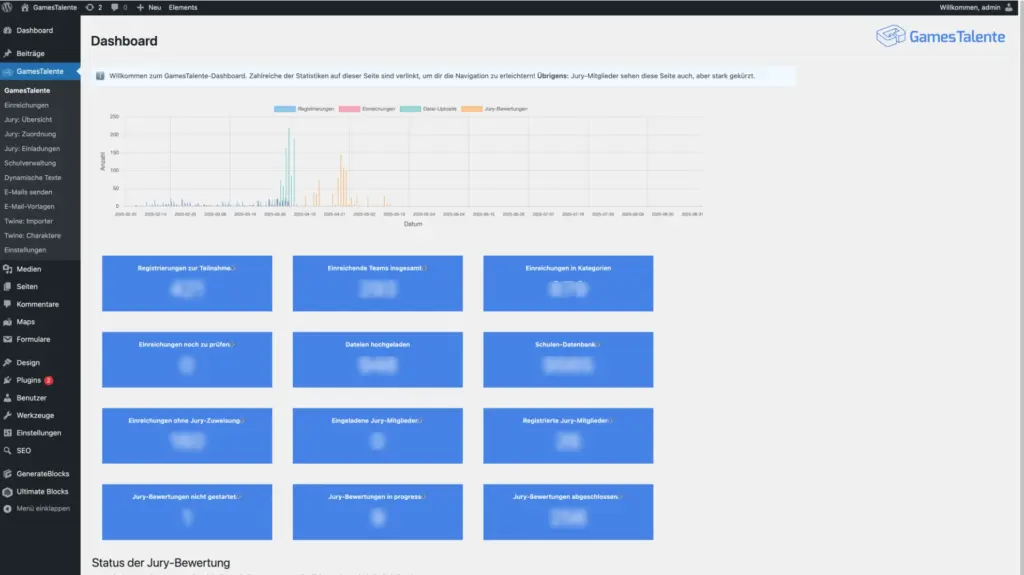Image resolution: width=1024 pixels, height=575 pixels.
Task: Open Schulverwaltung submenu item
Action: (x=30, y=163)
